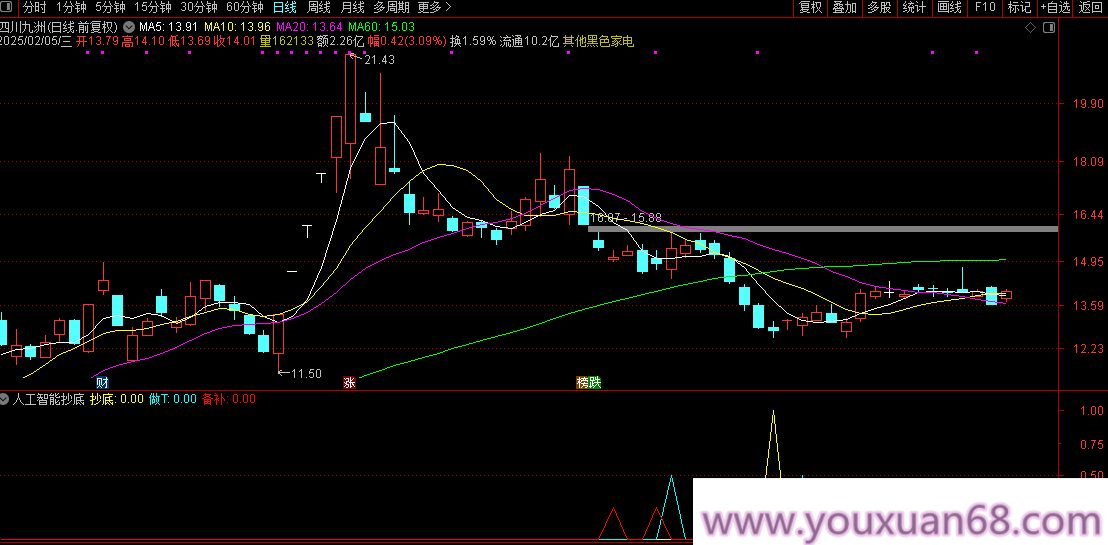The width and height of the screenshot is (1108, 545).
Task: Open the 画线 drawing tools
Action: [x=949, y=8]
